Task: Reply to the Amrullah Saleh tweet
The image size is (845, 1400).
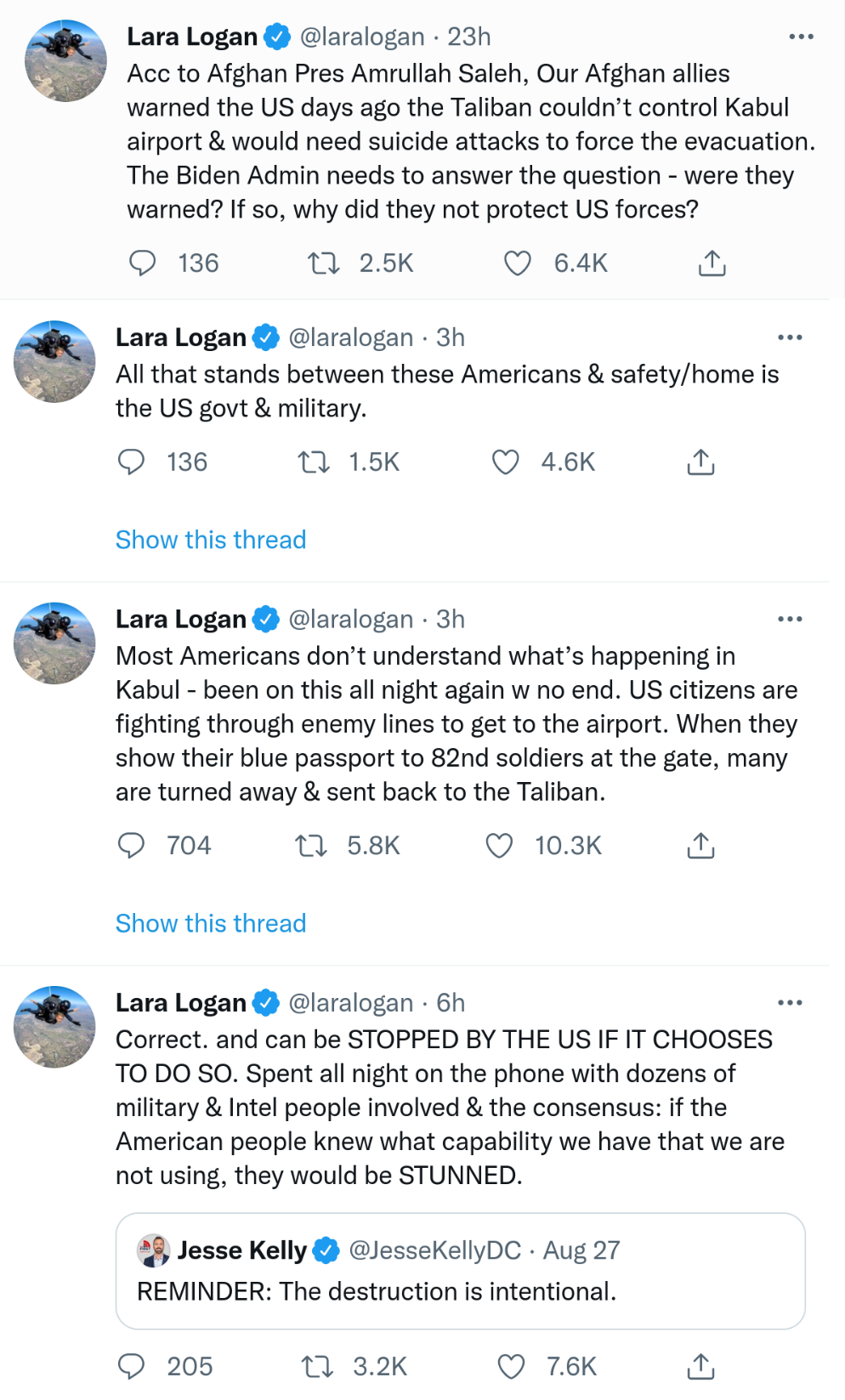Action: (x=142, y=264)
